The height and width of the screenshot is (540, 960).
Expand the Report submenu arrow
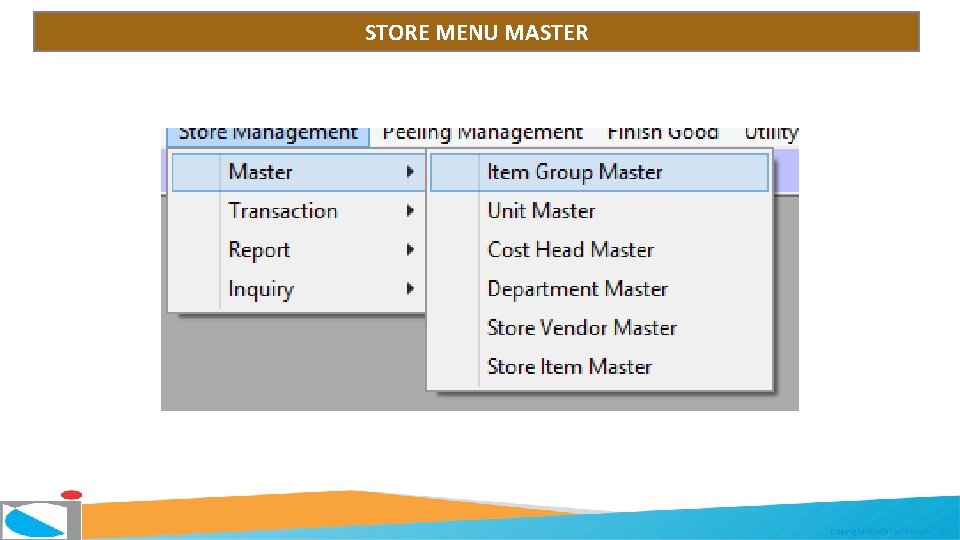[410, 250]
